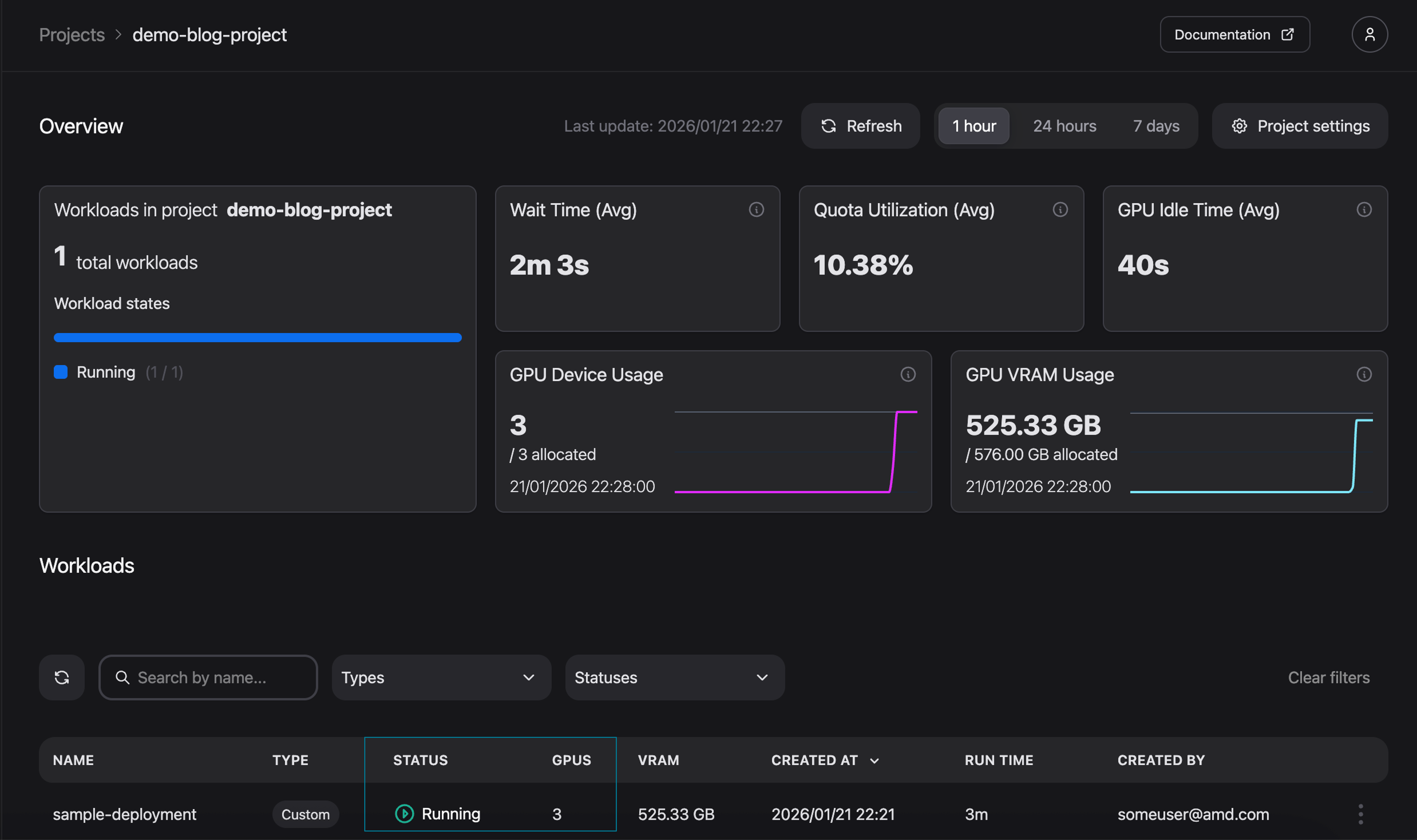The height and width of the screenshot is (840, 1417).
Task: Open the Documentation link
Action: [x=1234, y=35]
